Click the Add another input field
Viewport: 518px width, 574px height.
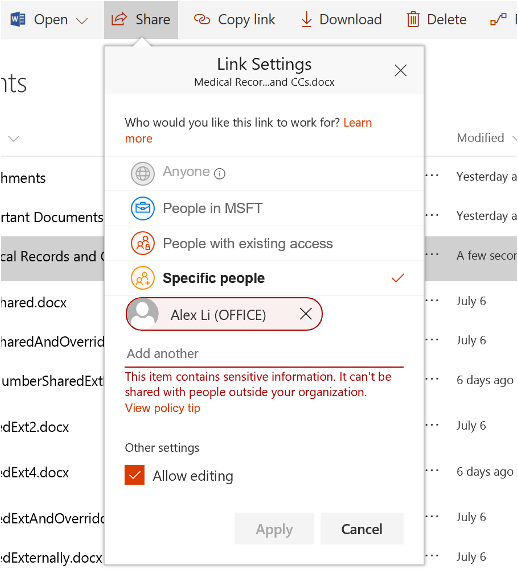[x=264, y=354]
